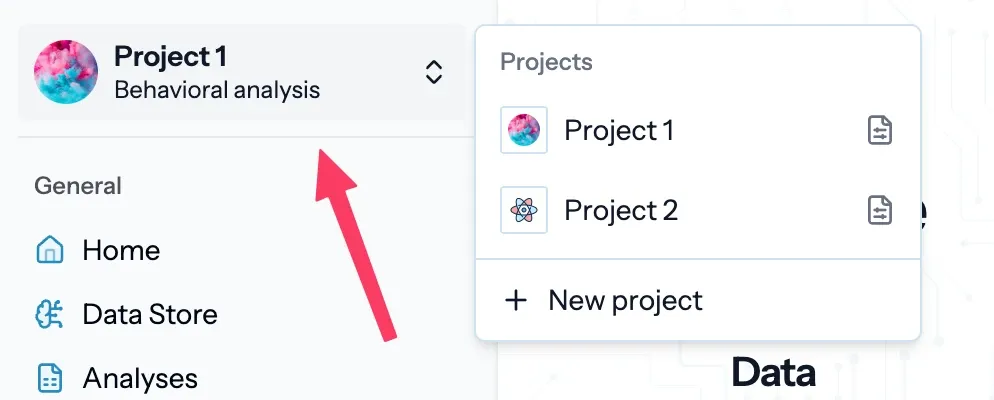This screenshot has height=400, width=994.
Task: Click the Data Store brain icon
Action: pyautogui.click(x=50, y=315)
